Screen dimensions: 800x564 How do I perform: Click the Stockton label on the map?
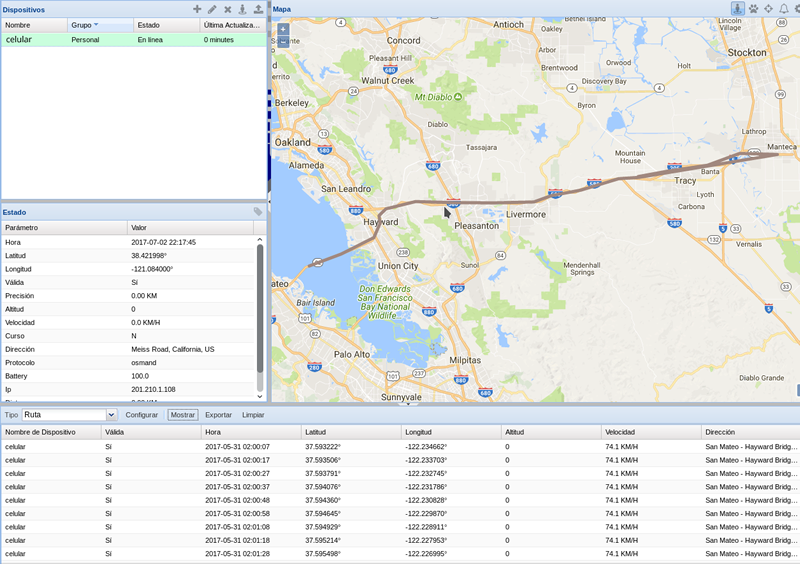[x=747, y=53]
